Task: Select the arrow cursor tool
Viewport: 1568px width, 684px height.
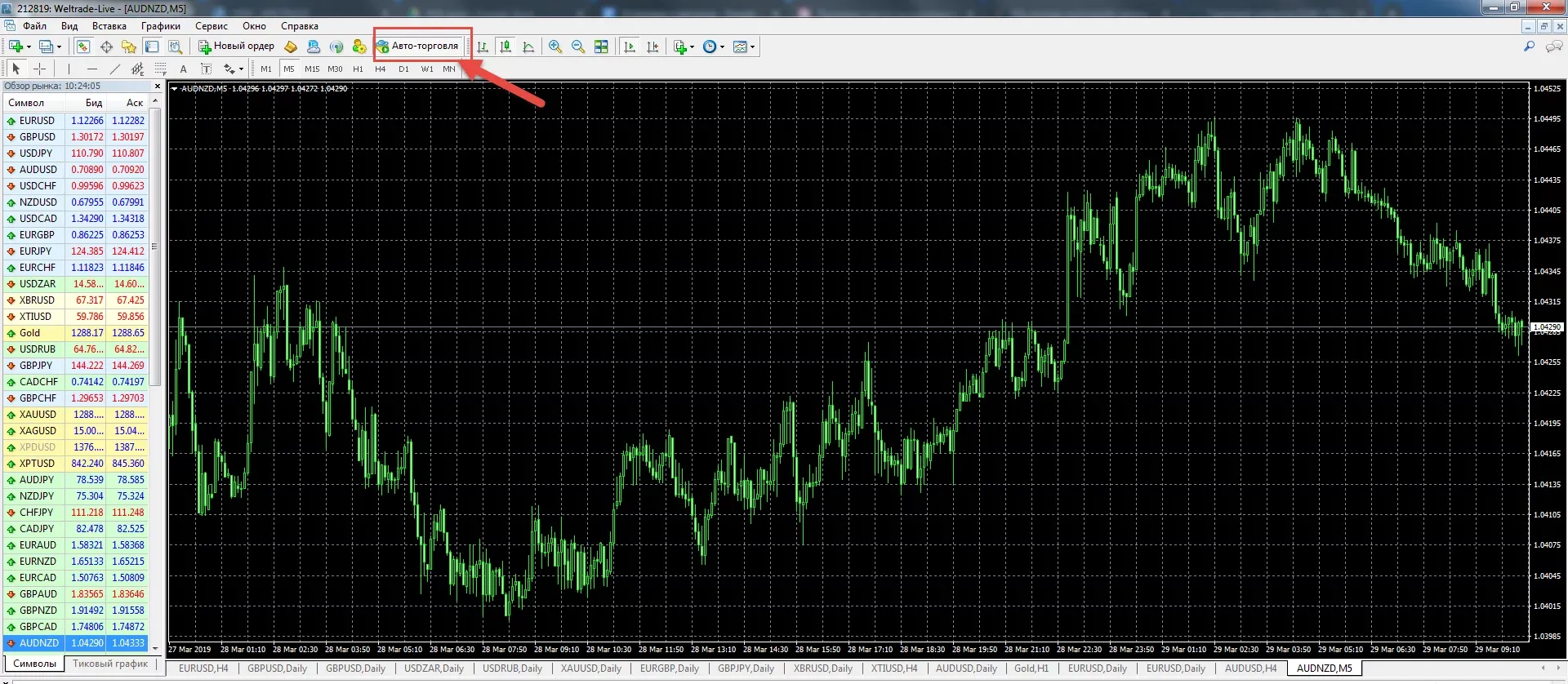Action: (x=16, y=69)
